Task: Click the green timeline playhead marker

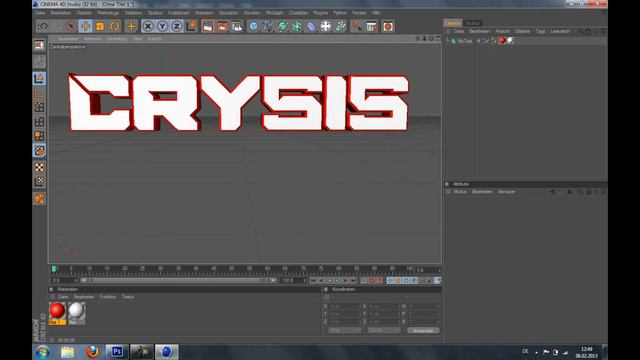Action: (54, 269)
